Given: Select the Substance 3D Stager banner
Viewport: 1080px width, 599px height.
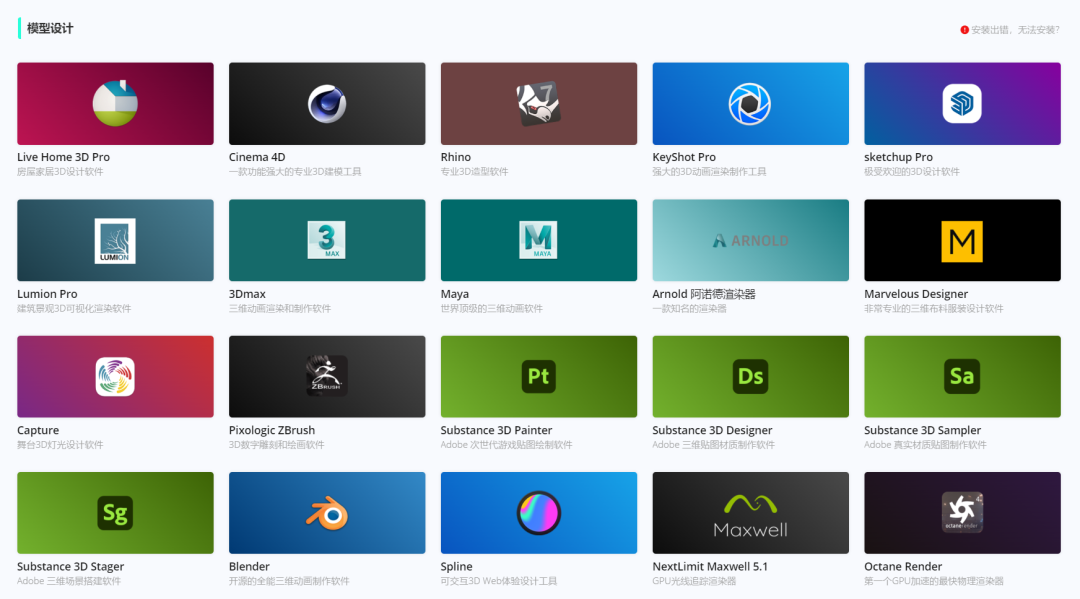Looking at the screenshot, I should (x=115, y=513).
